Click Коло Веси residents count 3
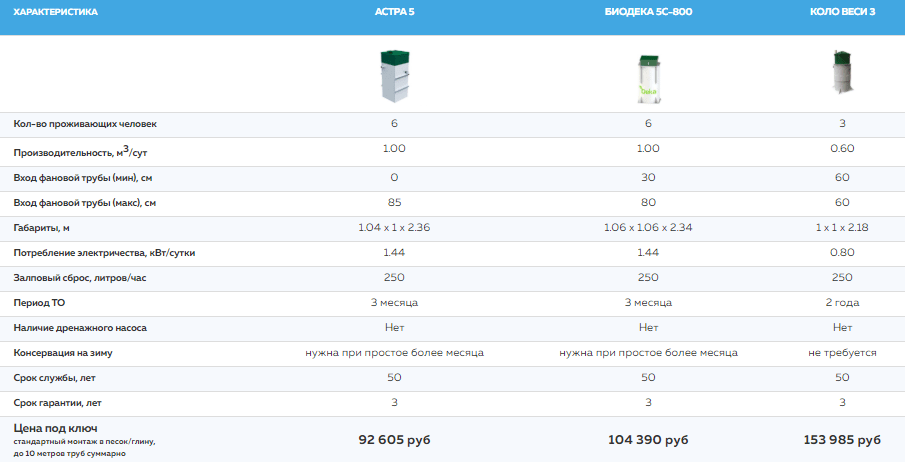The image size is (905, 462). [x=842, y=124]
